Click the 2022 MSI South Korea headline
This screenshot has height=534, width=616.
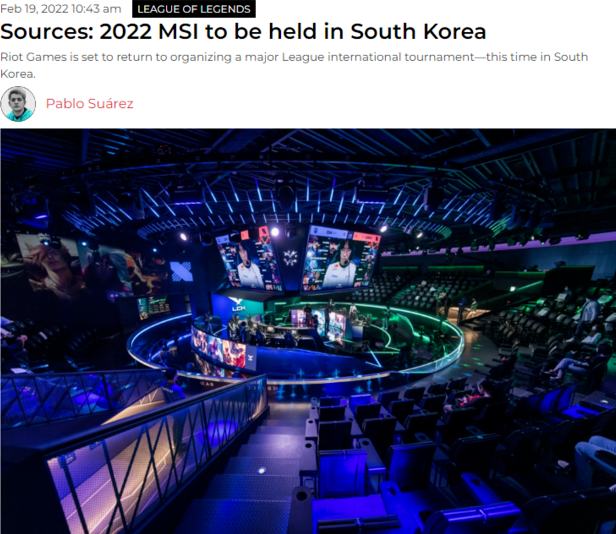click(243, 31)
